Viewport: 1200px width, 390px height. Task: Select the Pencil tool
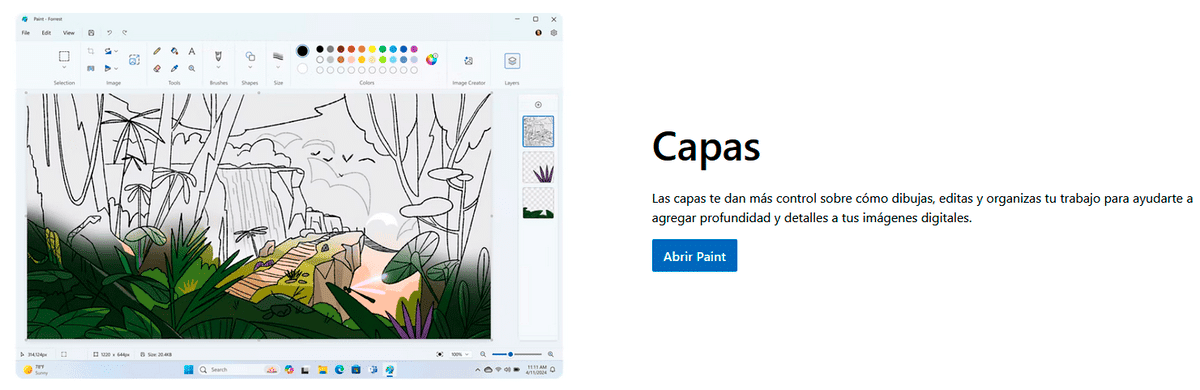(x=157, y=51)
